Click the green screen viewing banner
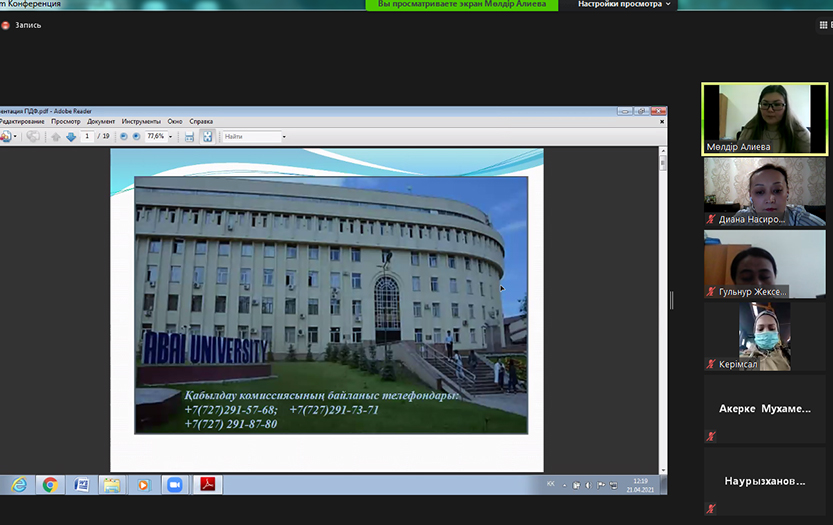Viewport: 833px width, 525px height. [x=462, y=5]
